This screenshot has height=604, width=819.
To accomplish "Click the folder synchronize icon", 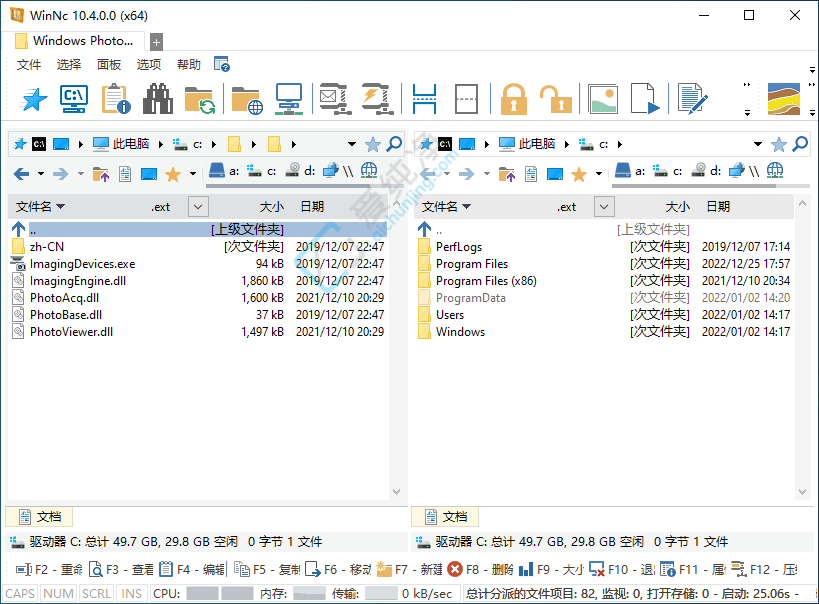I will pos(200,99).
